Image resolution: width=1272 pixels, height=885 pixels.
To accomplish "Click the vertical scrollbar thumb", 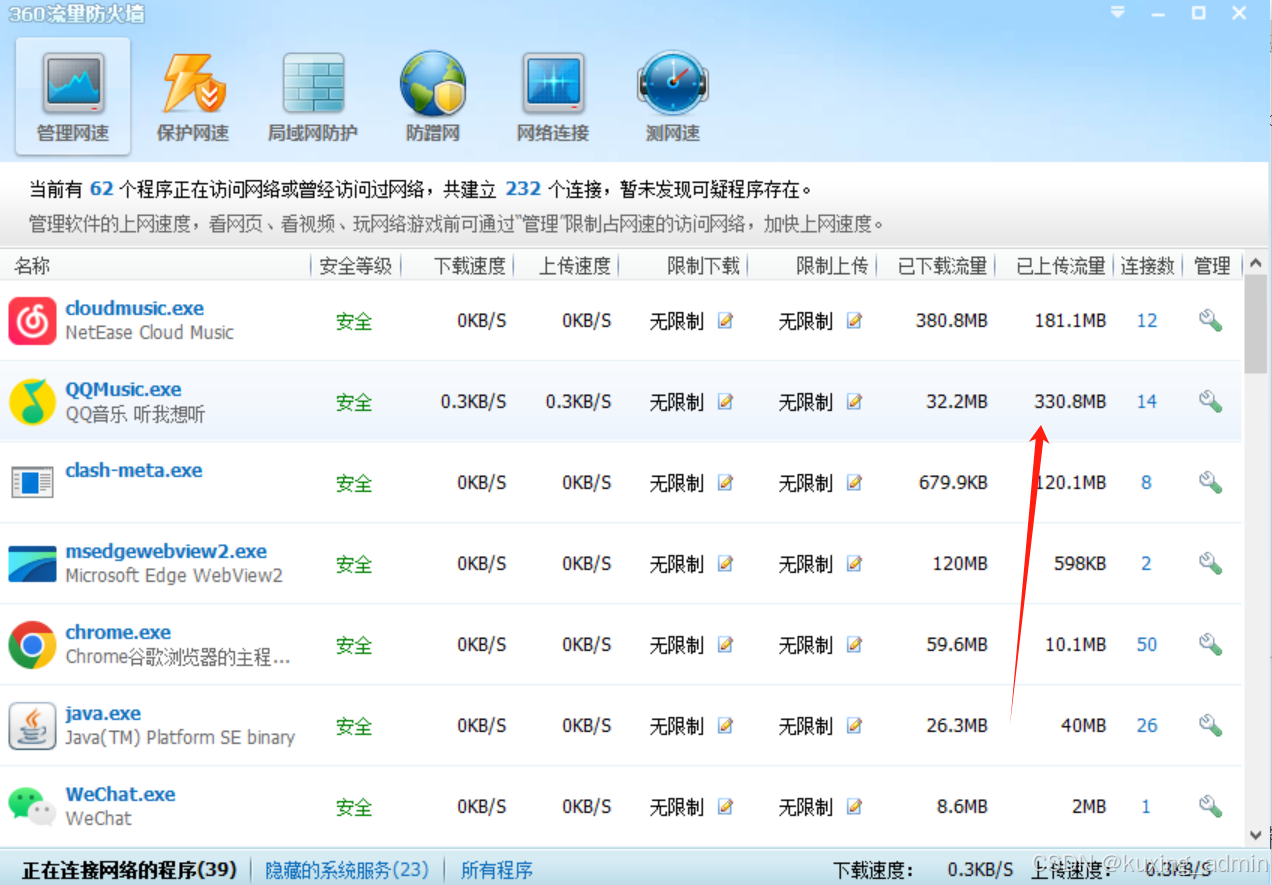I will click(x=1256, y=325).
